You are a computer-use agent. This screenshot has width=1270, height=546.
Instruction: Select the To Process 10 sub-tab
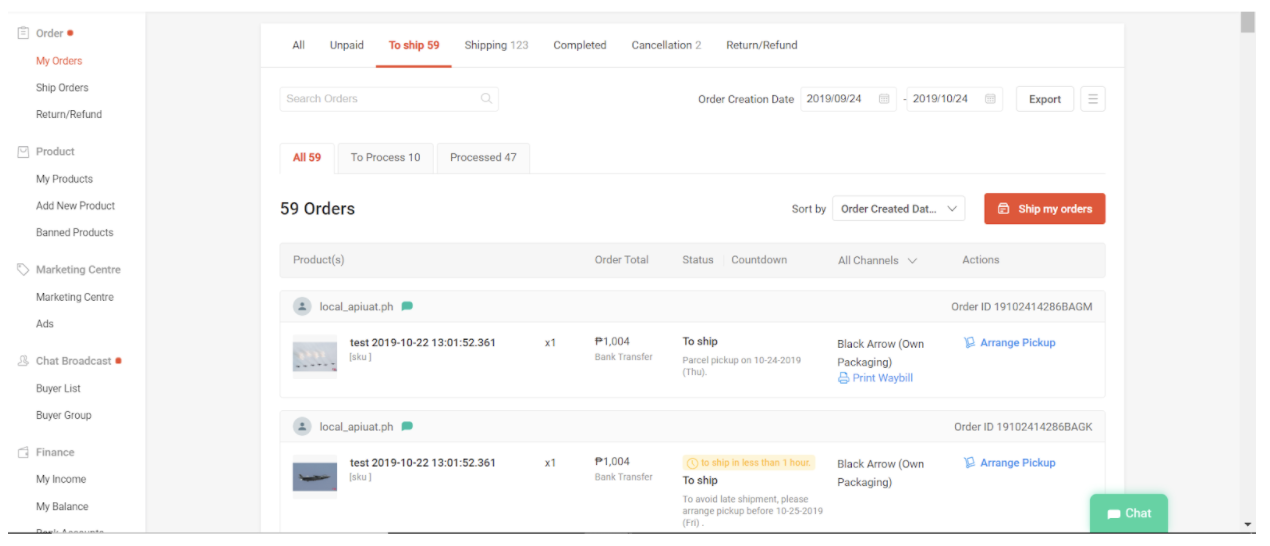[x=385, y=157]
